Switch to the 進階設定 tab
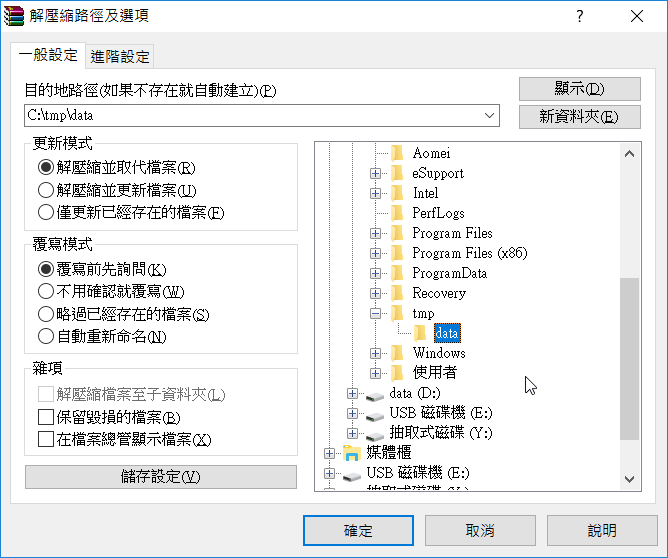Image resolution: width=668 pixels, height=558 pixels. tap(120, 56)
